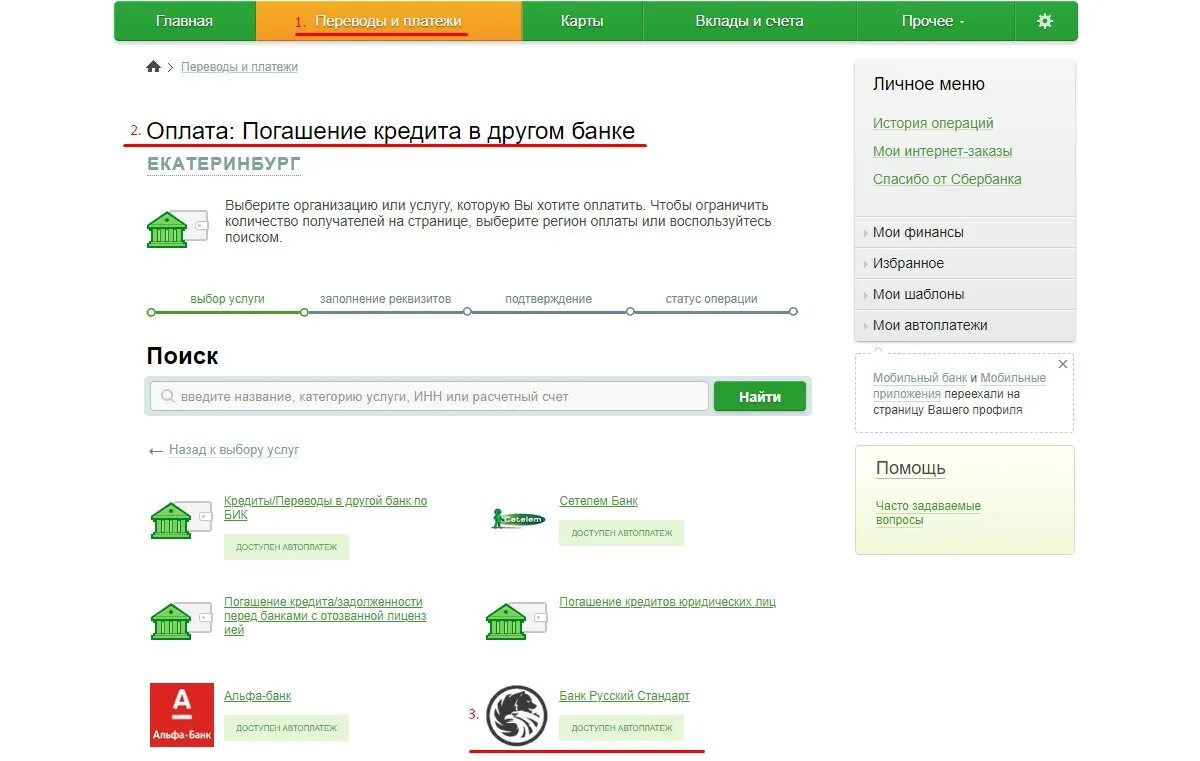Viewport: 1200px width, 761px height.
Task: Click the bank icon for Погашение кредитов юридических лиц
Action: [515, 620]
